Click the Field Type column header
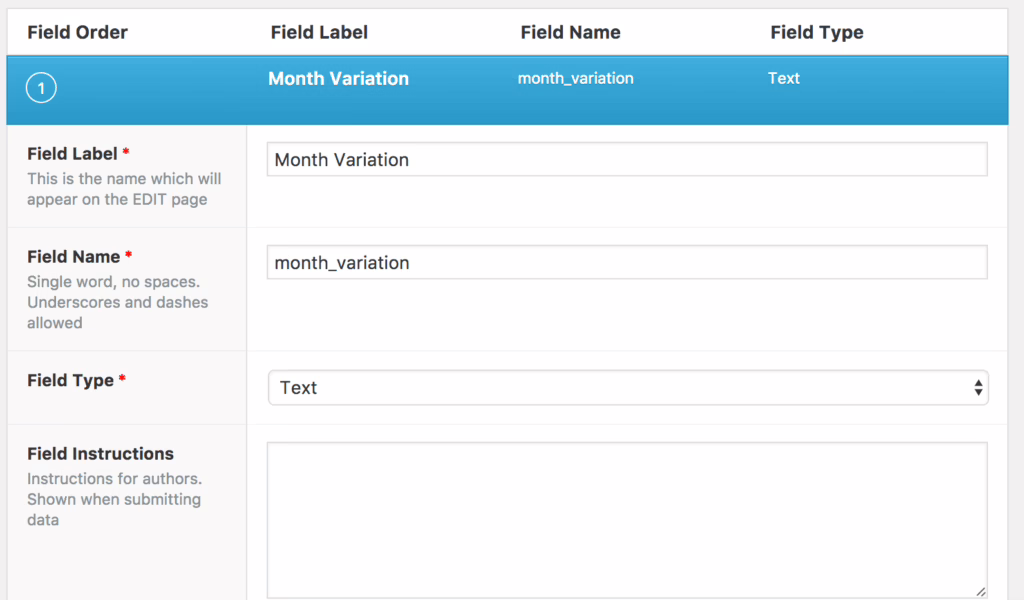The width and height of the screenshot is (1024, 600). pyautogui.click(x=816, y=32)
